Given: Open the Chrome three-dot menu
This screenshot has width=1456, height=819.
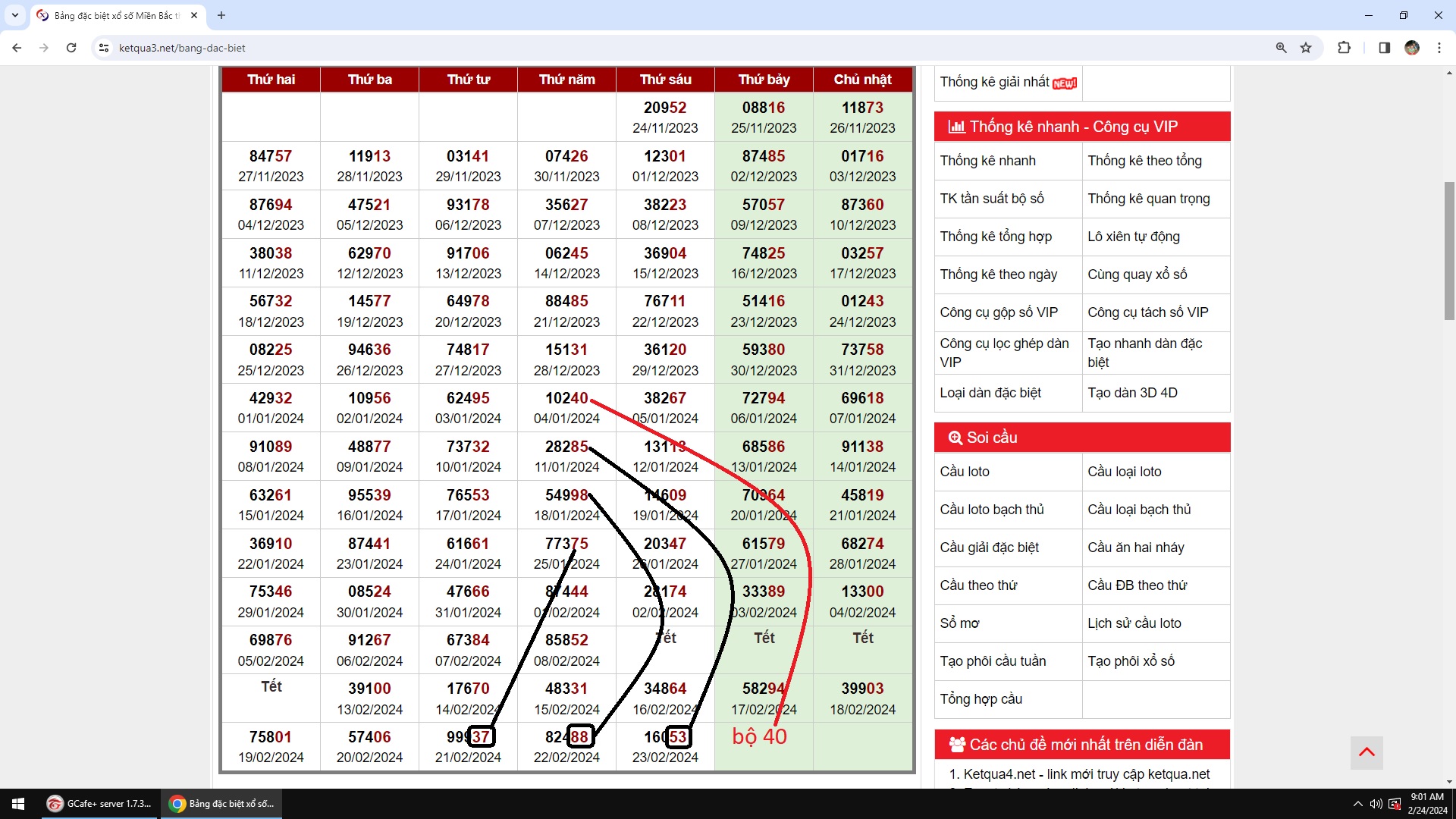Looking at the screenshot, I should pyautogui.click(x=1439, y=48).
